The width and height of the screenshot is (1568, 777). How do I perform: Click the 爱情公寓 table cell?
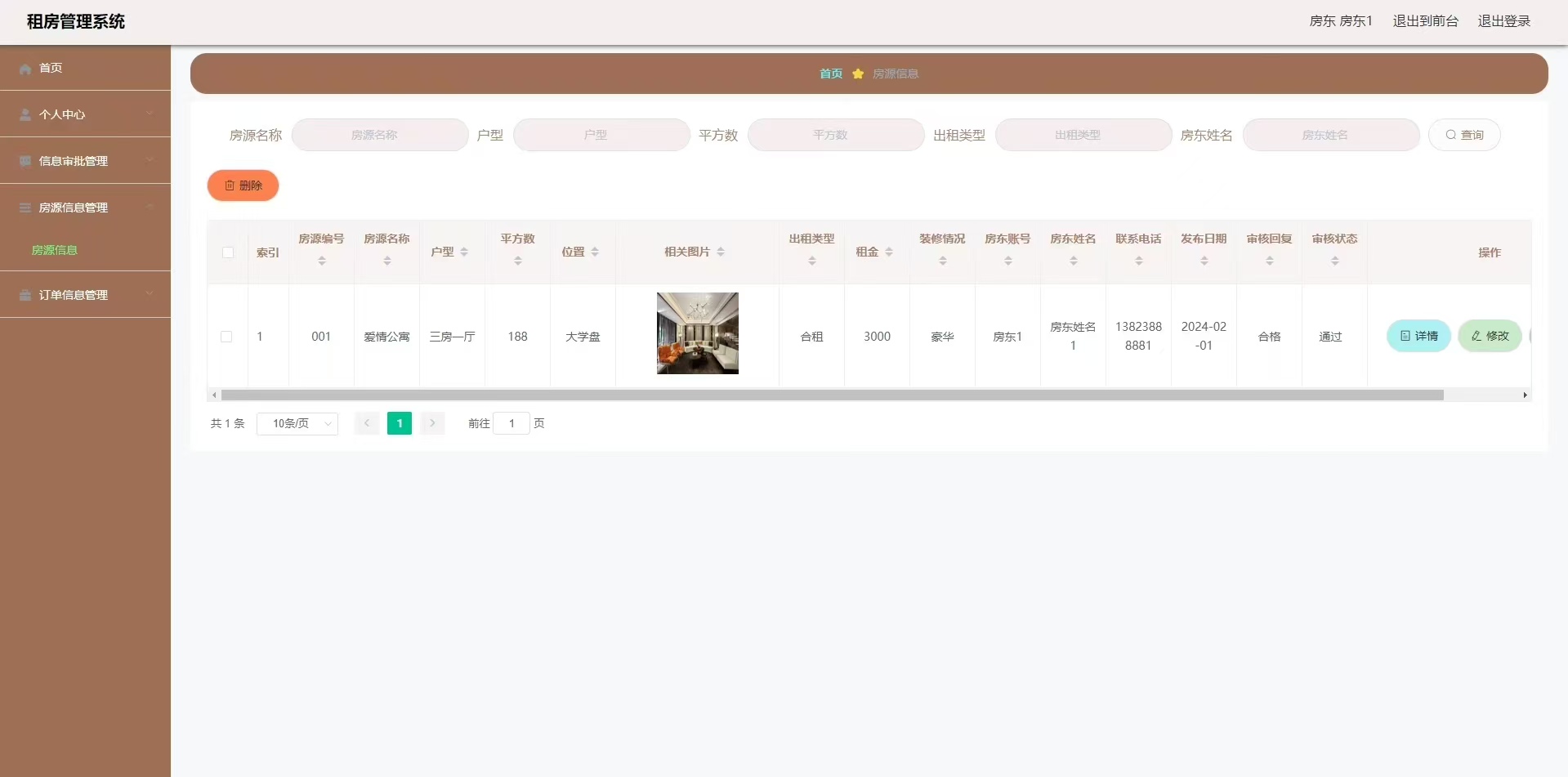click(387, 337)
